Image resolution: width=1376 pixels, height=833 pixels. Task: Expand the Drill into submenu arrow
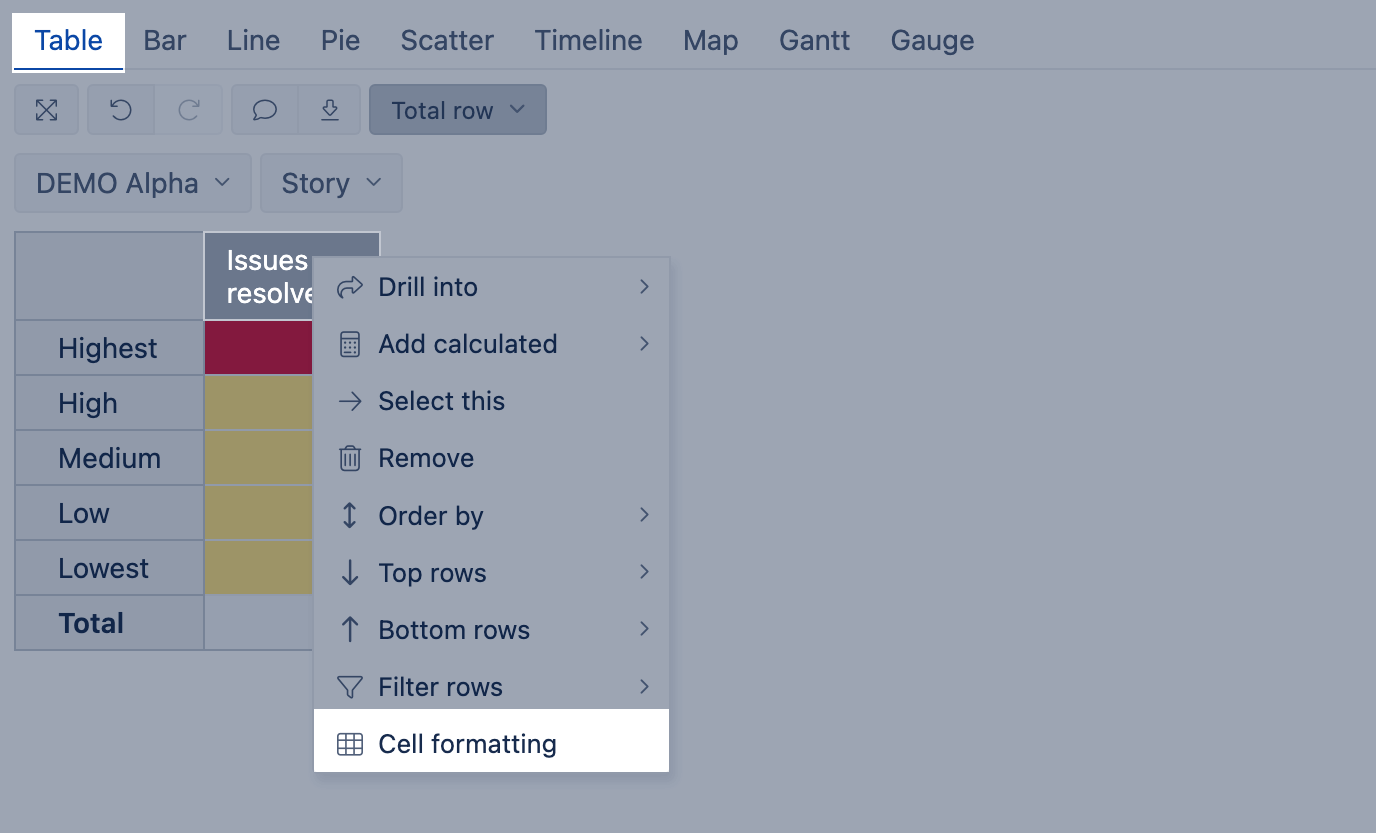(x=644, y=287)
